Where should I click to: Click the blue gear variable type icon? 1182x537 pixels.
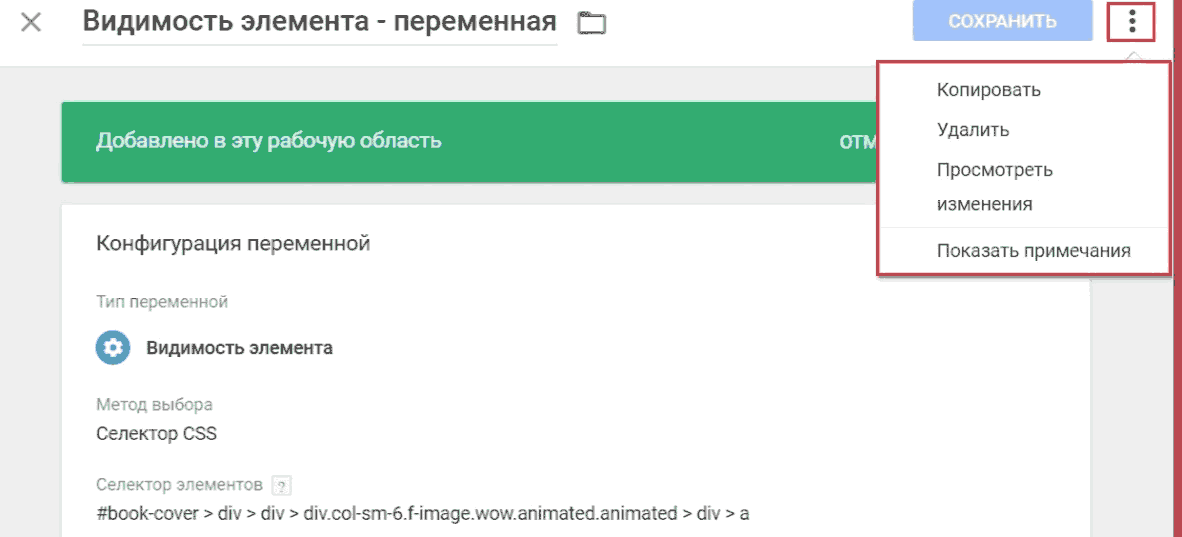[x=113, y=348]
